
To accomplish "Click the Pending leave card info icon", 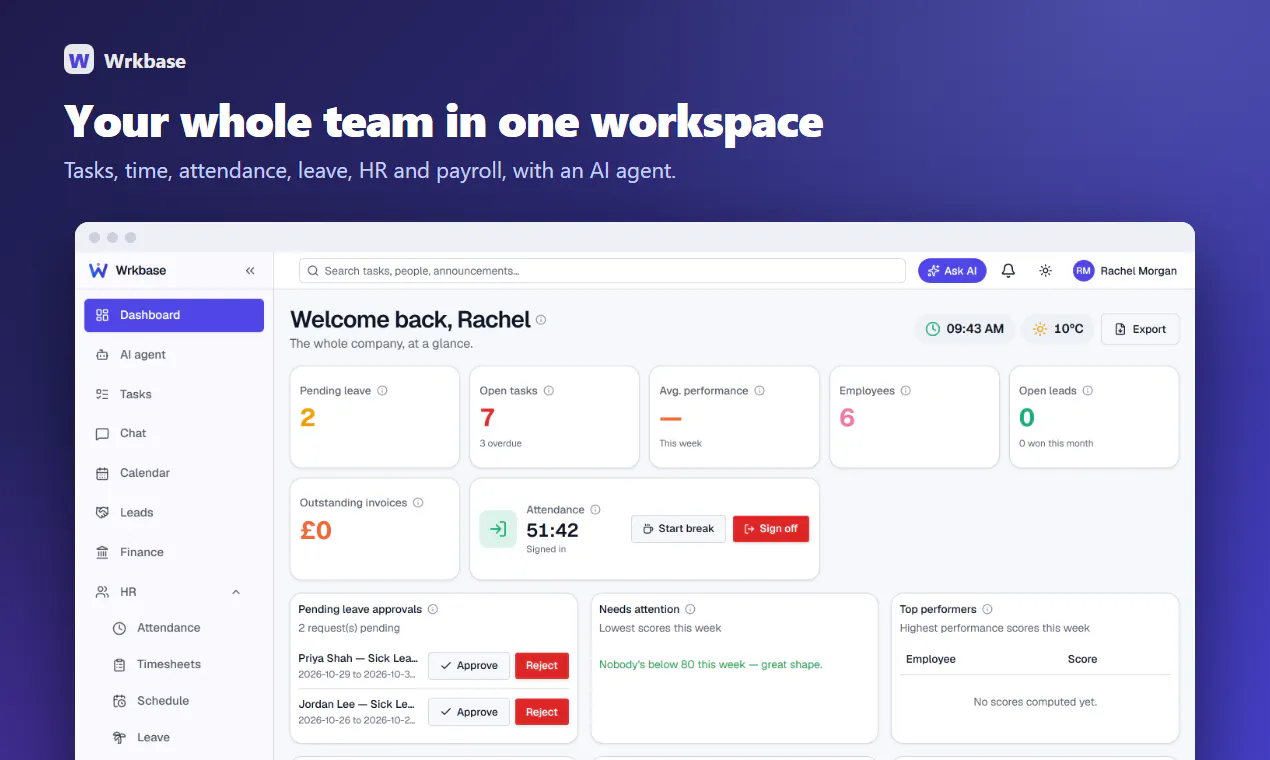I will tap(382, 391).
